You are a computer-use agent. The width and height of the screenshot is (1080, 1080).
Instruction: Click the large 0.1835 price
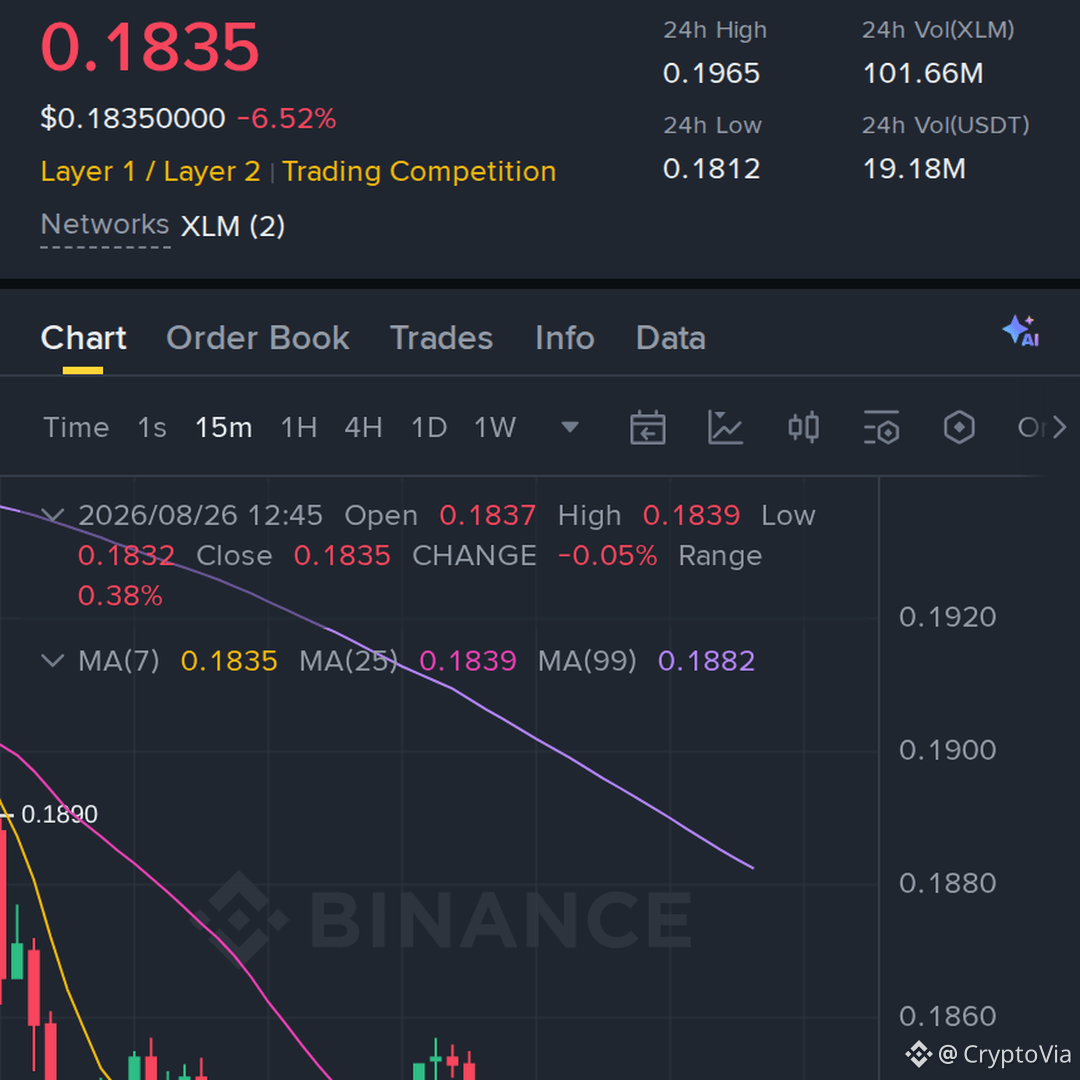coord(150,47)
